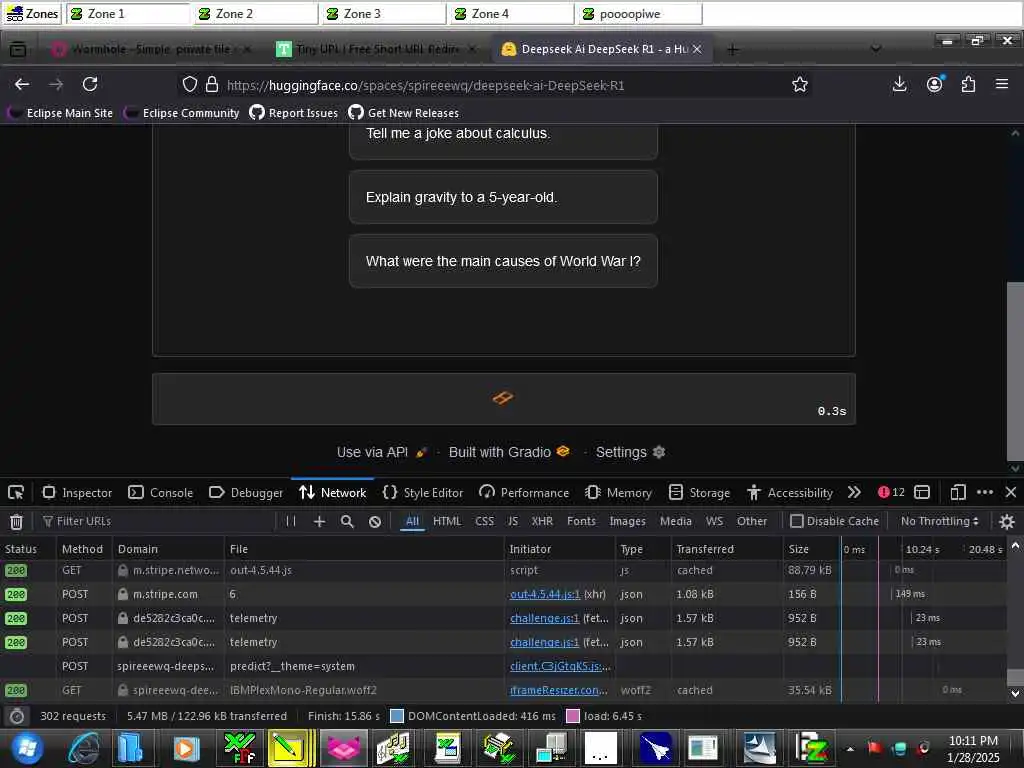Expand more devtools tabs chevron
This screenshot has height=768, width=1024.
click(x=854, y=492)
